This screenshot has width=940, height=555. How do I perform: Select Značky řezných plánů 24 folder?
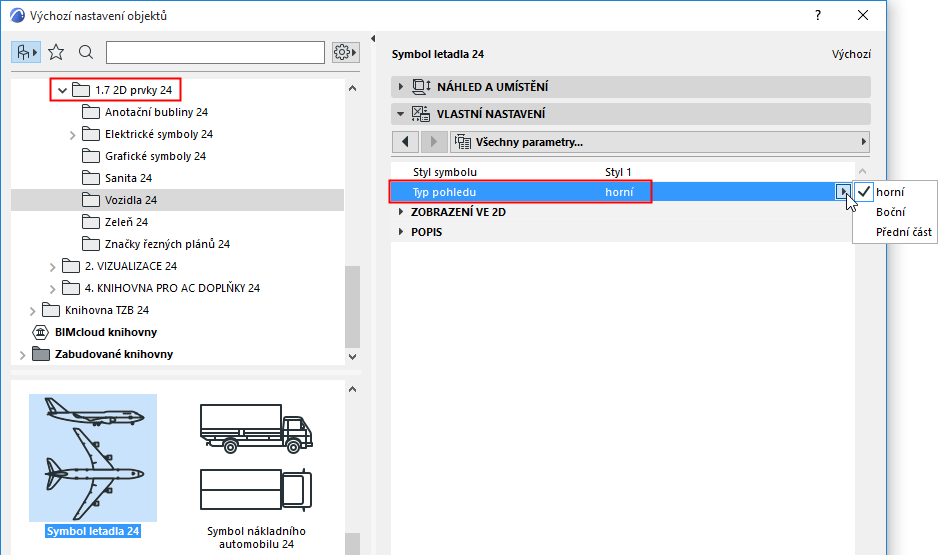[167, 244]
